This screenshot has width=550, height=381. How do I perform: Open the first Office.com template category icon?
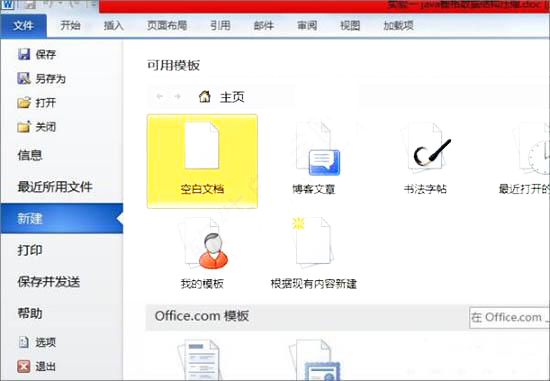coord(200,360)
